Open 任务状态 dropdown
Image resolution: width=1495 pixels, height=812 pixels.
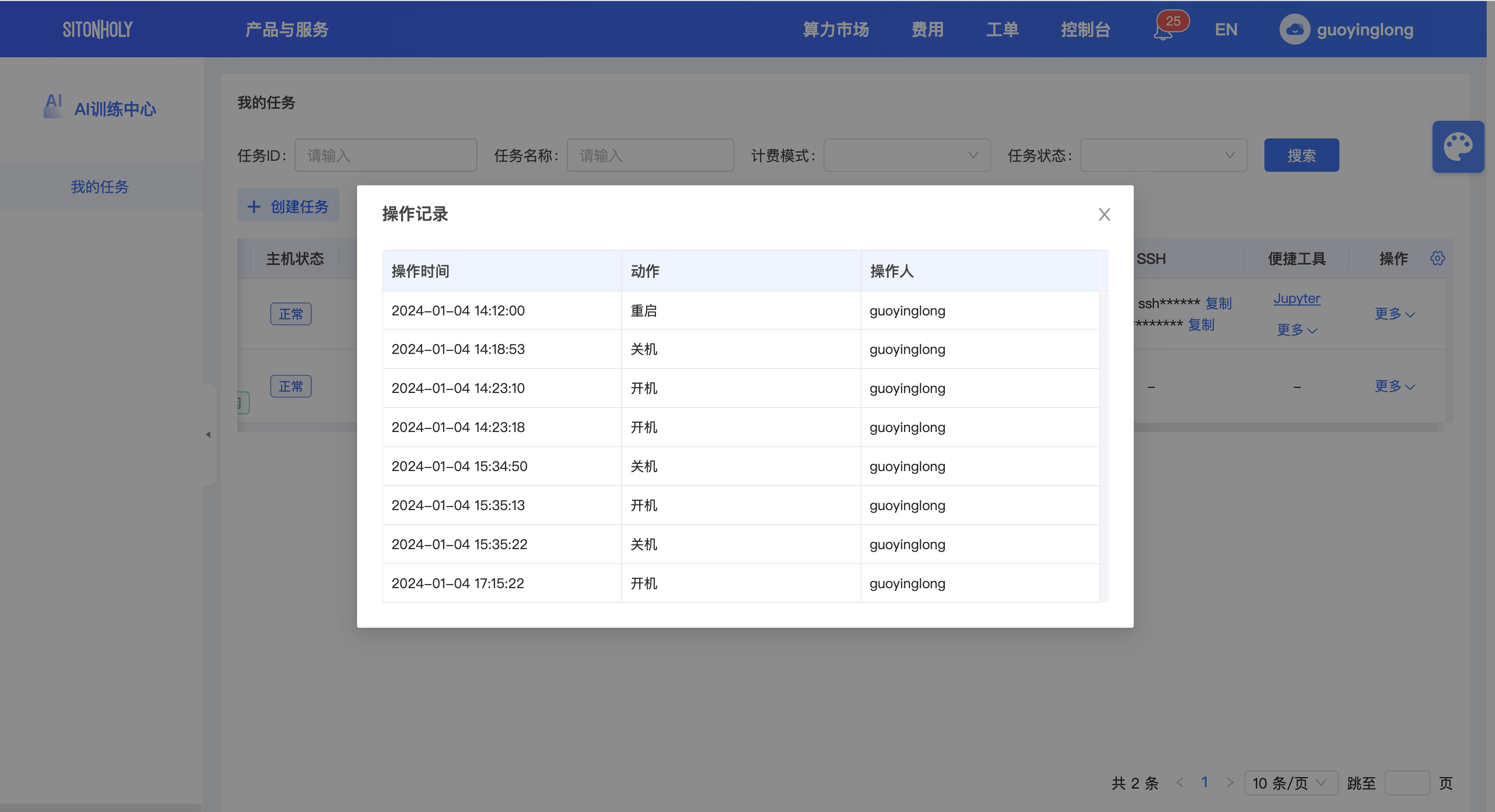(x=1163, y=155)
